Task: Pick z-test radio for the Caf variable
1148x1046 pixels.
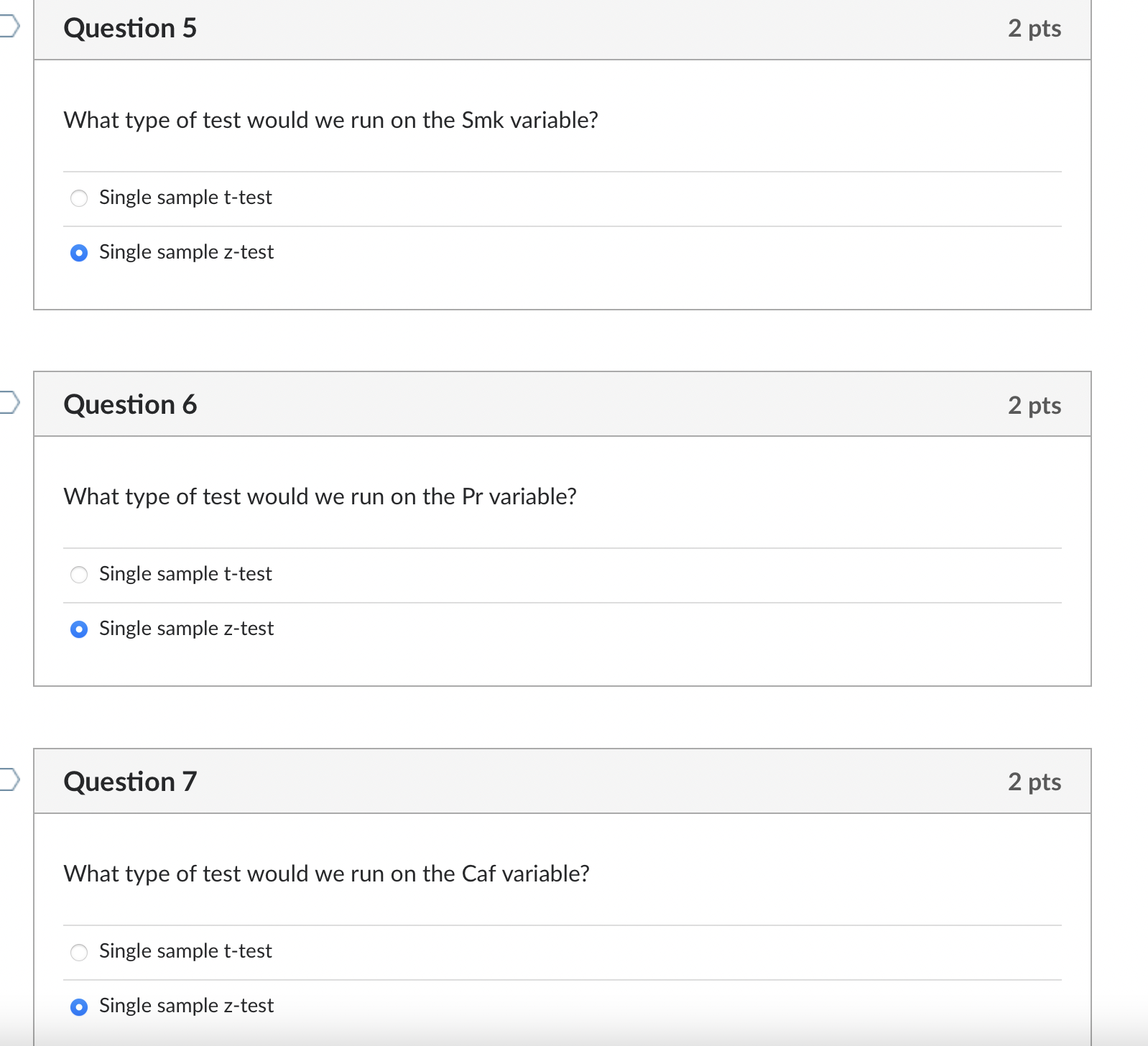Action: [x=79, y=1006]
